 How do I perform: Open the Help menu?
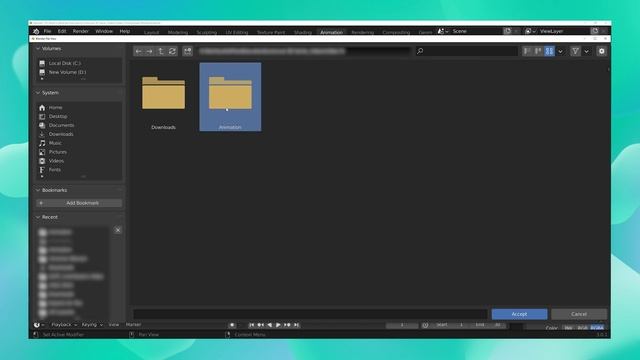(124, 31)
